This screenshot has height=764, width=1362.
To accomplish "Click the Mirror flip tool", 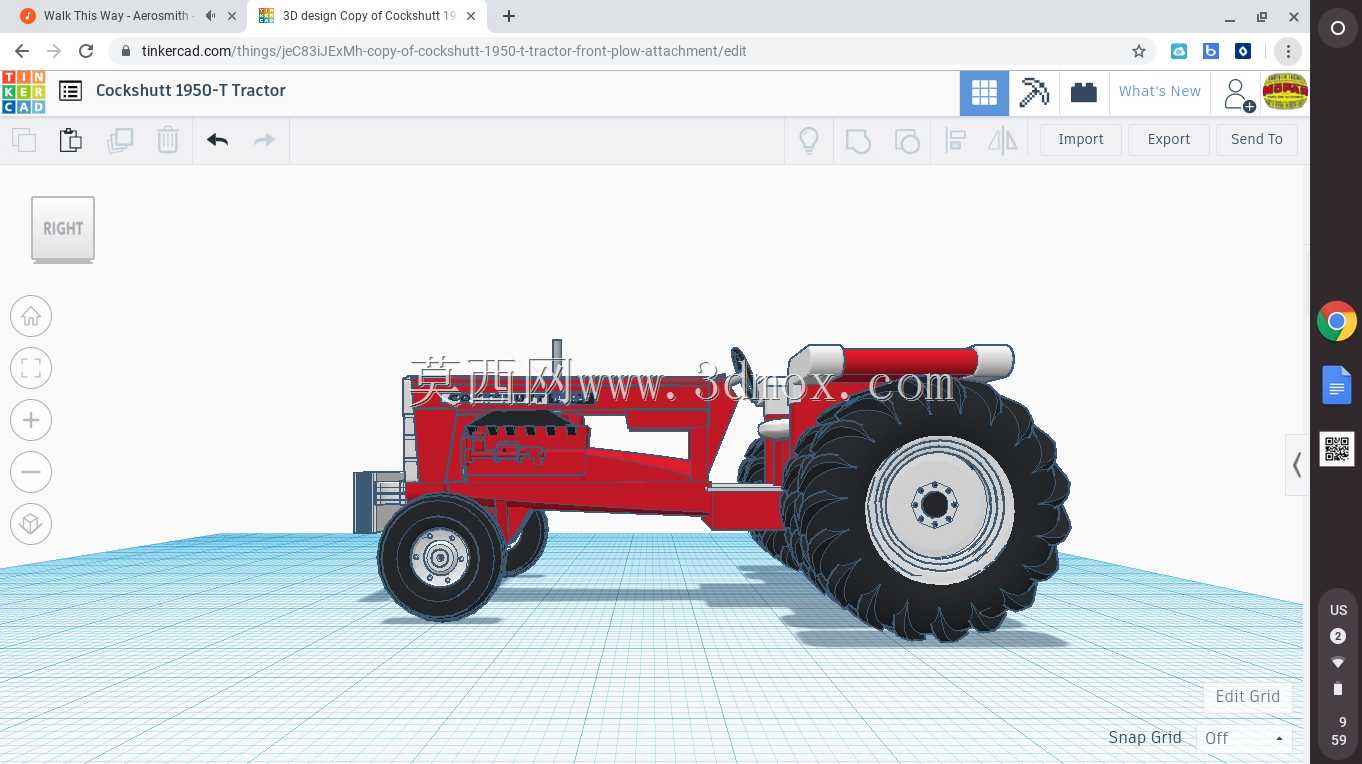I will [x=1002, y=140].
